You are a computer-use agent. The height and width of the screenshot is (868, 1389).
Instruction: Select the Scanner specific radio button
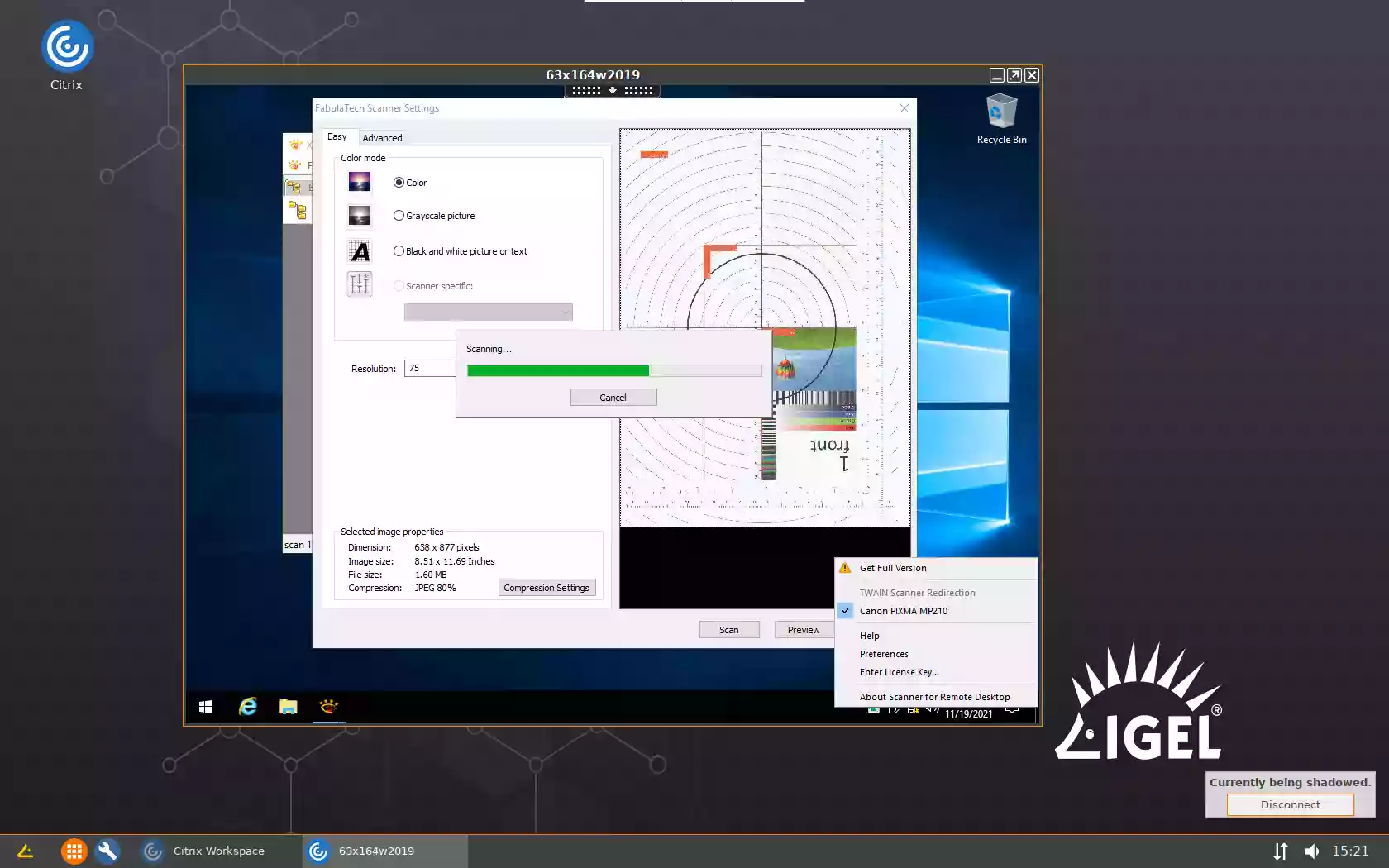433,286
